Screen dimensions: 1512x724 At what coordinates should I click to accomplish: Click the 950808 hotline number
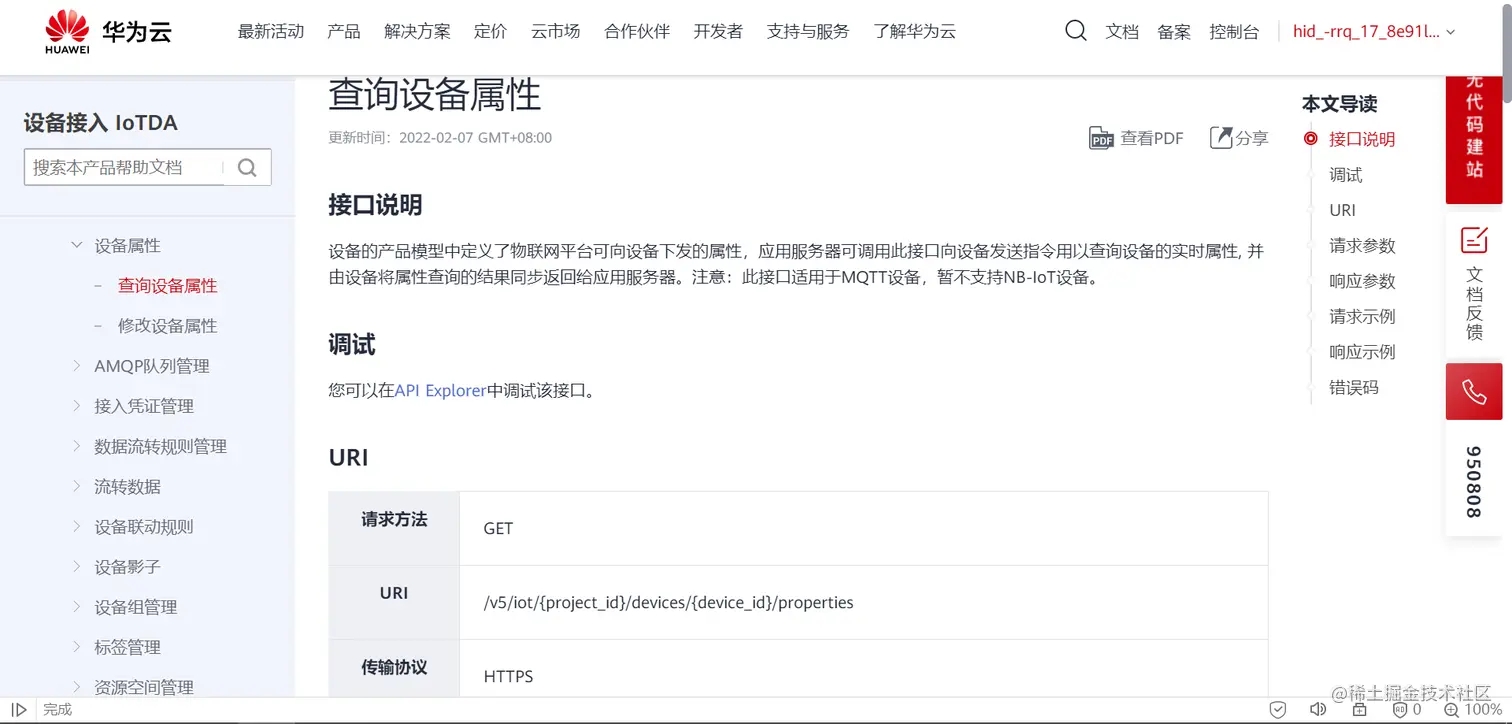click(1473, 482)
